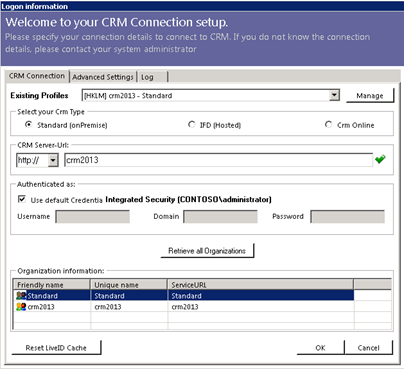Click the green checkmark validation icon
Viewport: 404px width, 369px height.
tap(380, 159)
